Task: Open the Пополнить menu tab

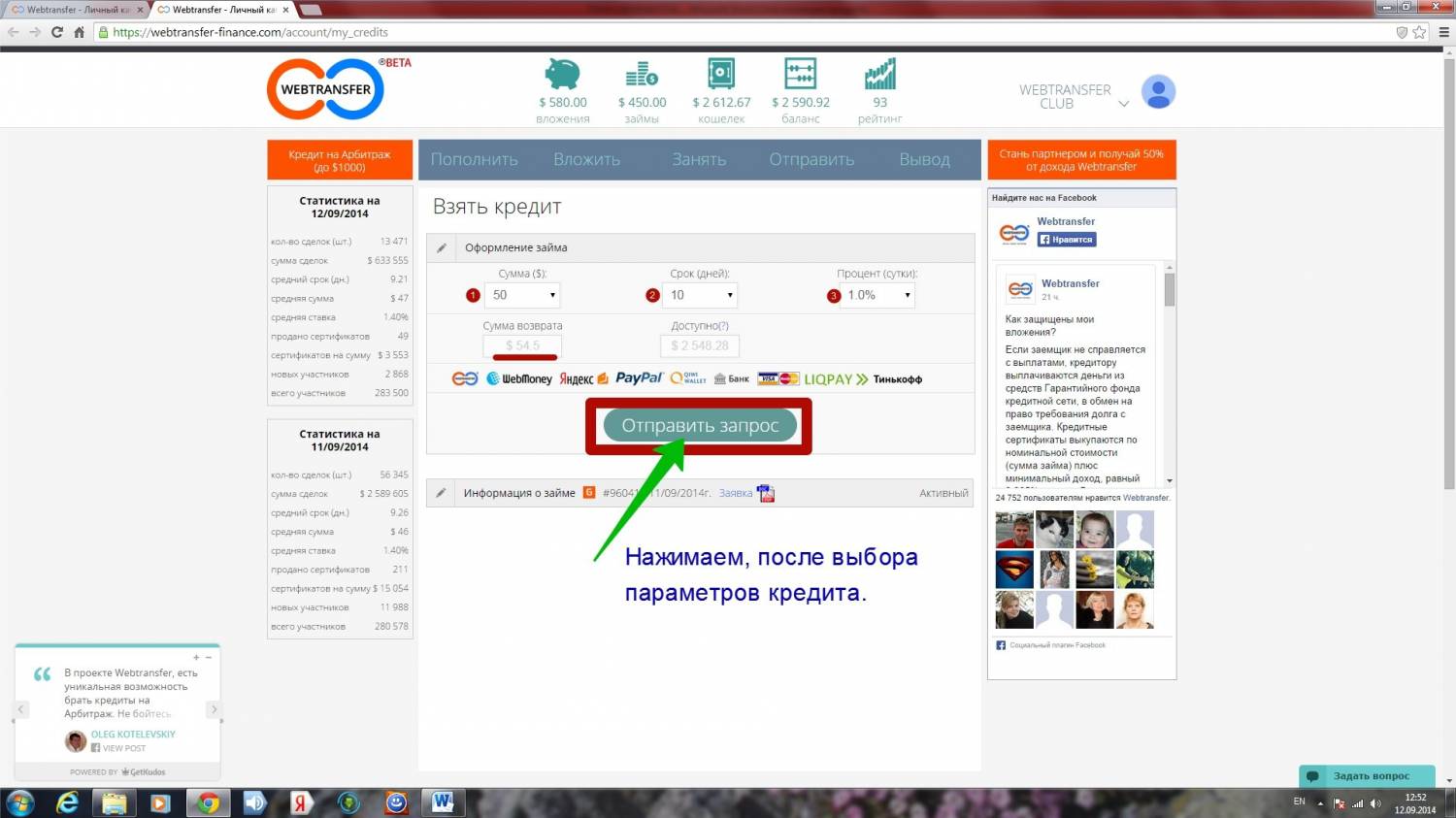Action: [474, 159]
